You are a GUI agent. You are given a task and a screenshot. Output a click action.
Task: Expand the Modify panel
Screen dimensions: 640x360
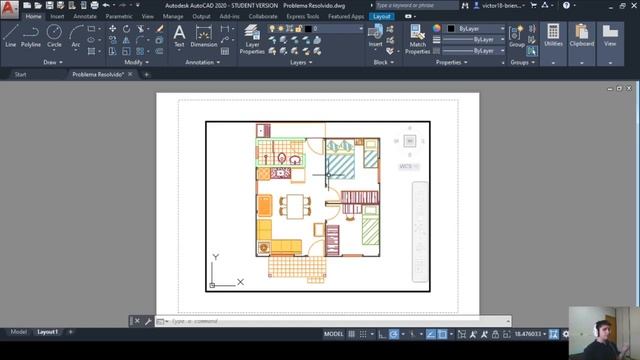point(137,62)
